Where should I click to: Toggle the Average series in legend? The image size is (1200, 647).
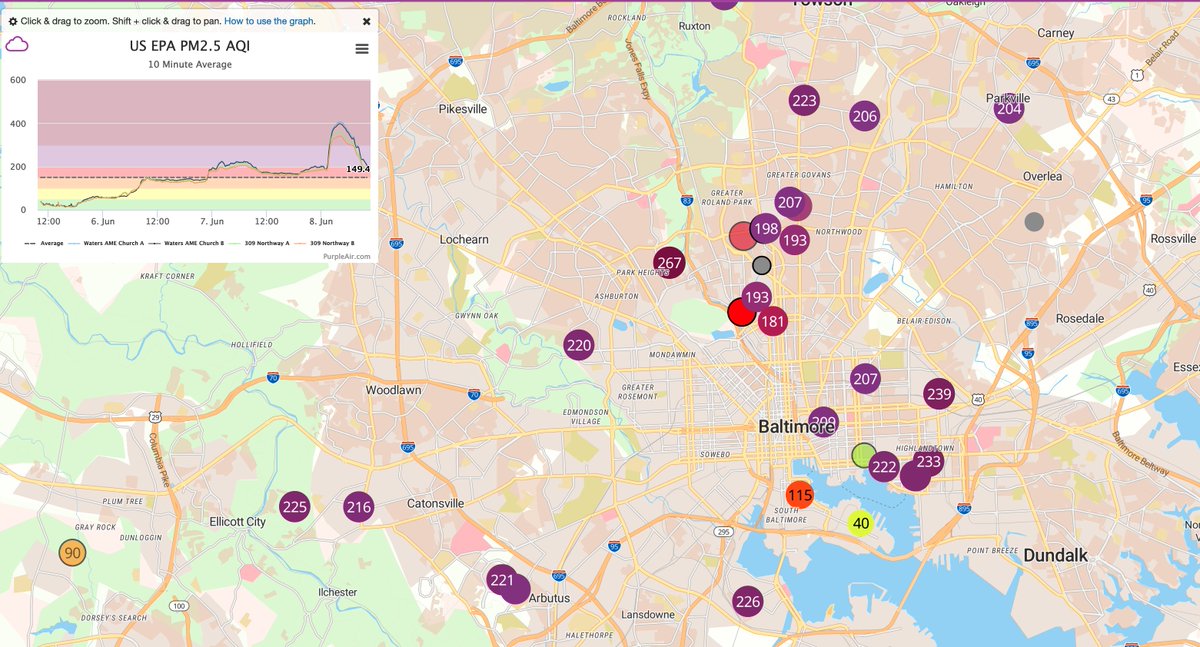(46, 243)
